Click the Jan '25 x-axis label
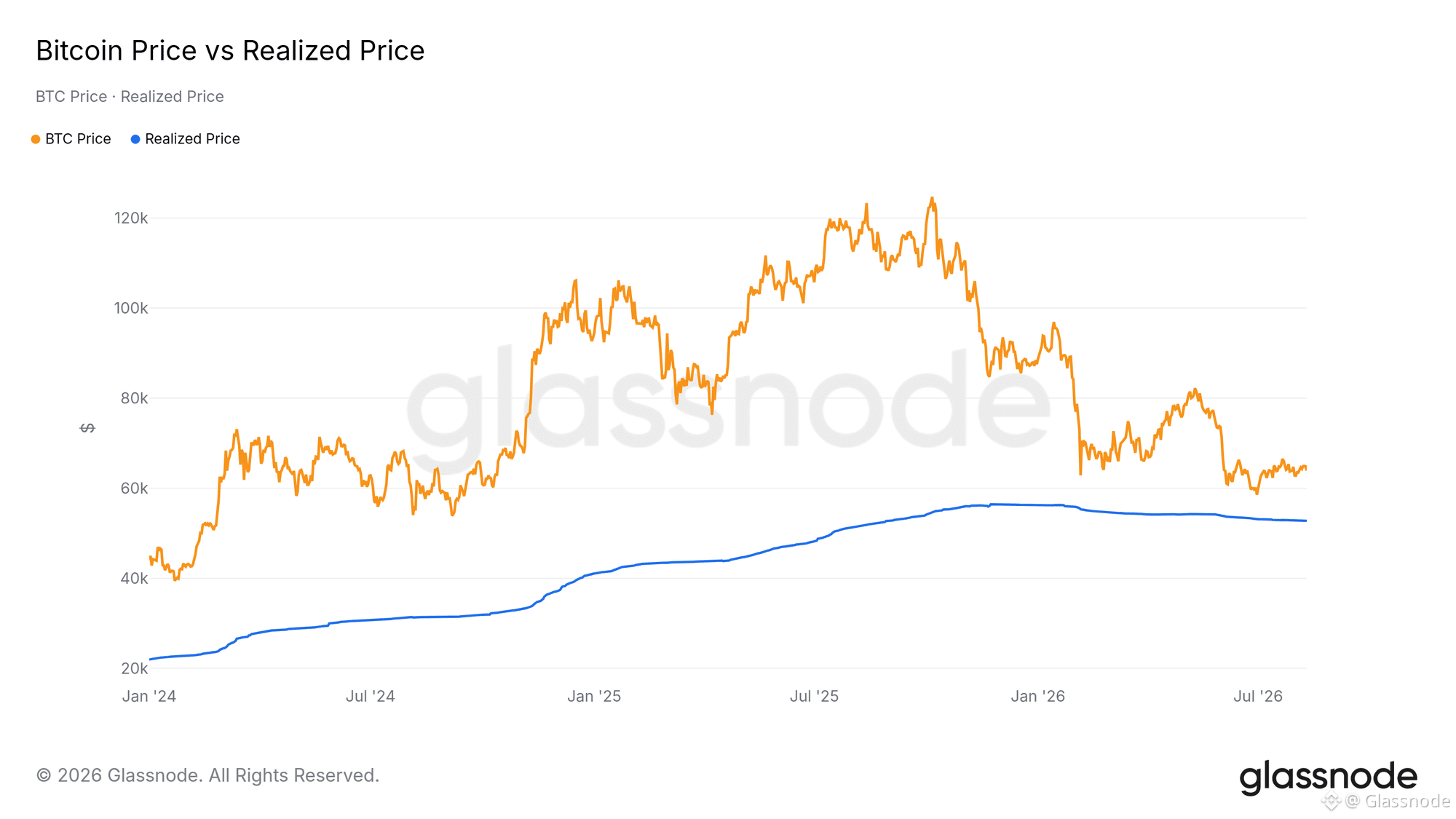Viewport: 1456px width, 819px height. pos(594,696)
